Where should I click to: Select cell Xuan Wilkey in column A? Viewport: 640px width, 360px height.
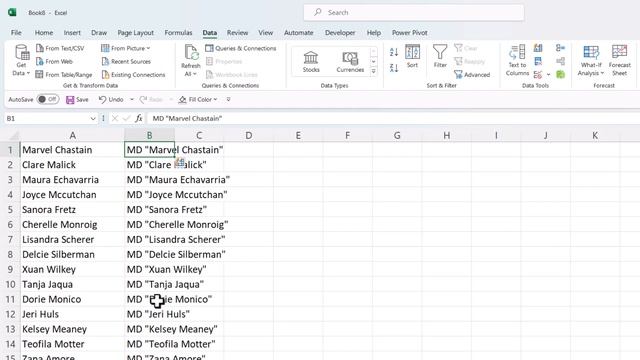coord(72,269)
